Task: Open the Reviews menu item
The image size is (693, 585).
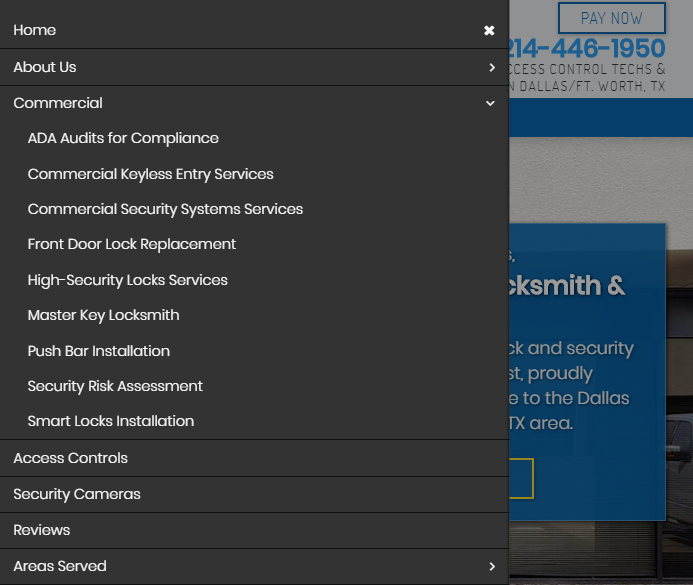Action: point(42,530)
